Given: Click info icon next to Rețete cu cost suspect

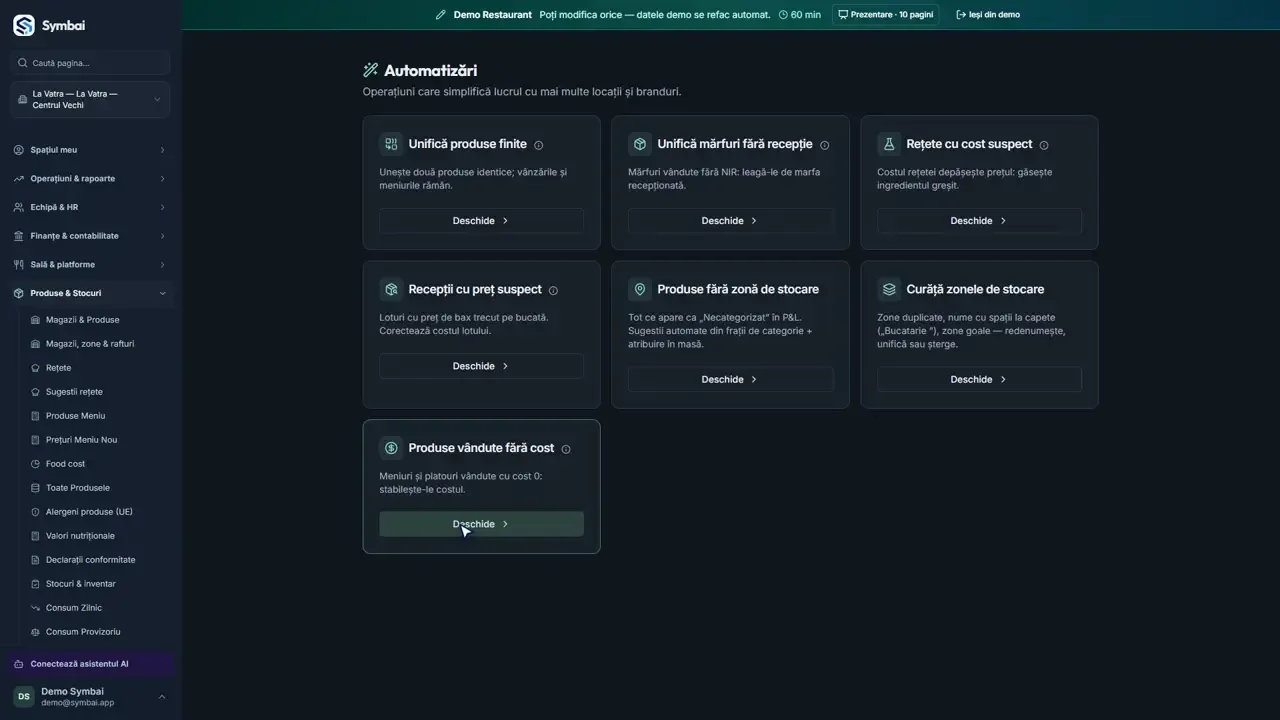Looking at the screenshot, I should (x=1044, y=145).
